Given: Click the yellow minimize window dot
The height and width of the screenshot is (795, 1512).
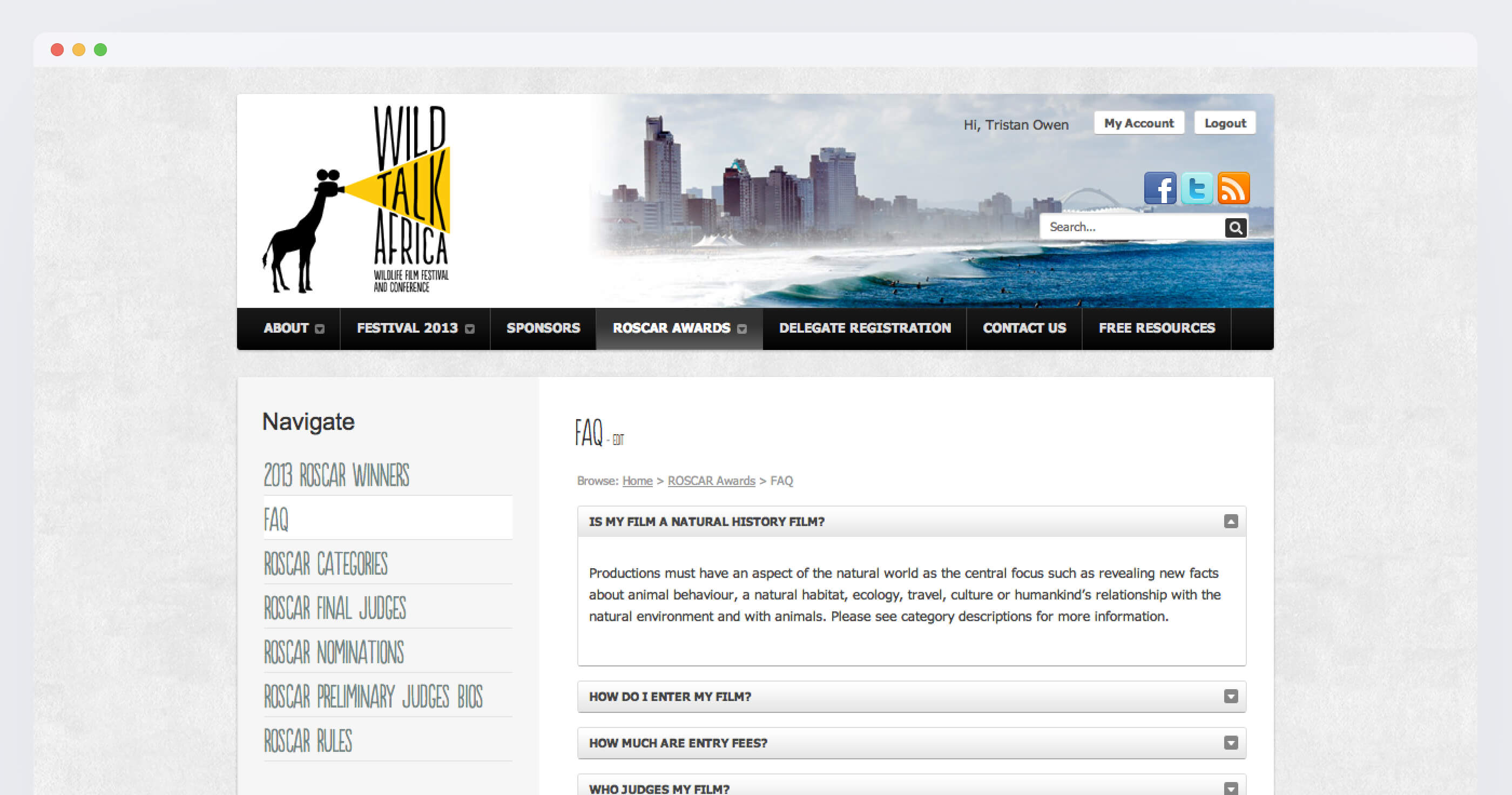Looking at the screenshot, I should 79,50.
